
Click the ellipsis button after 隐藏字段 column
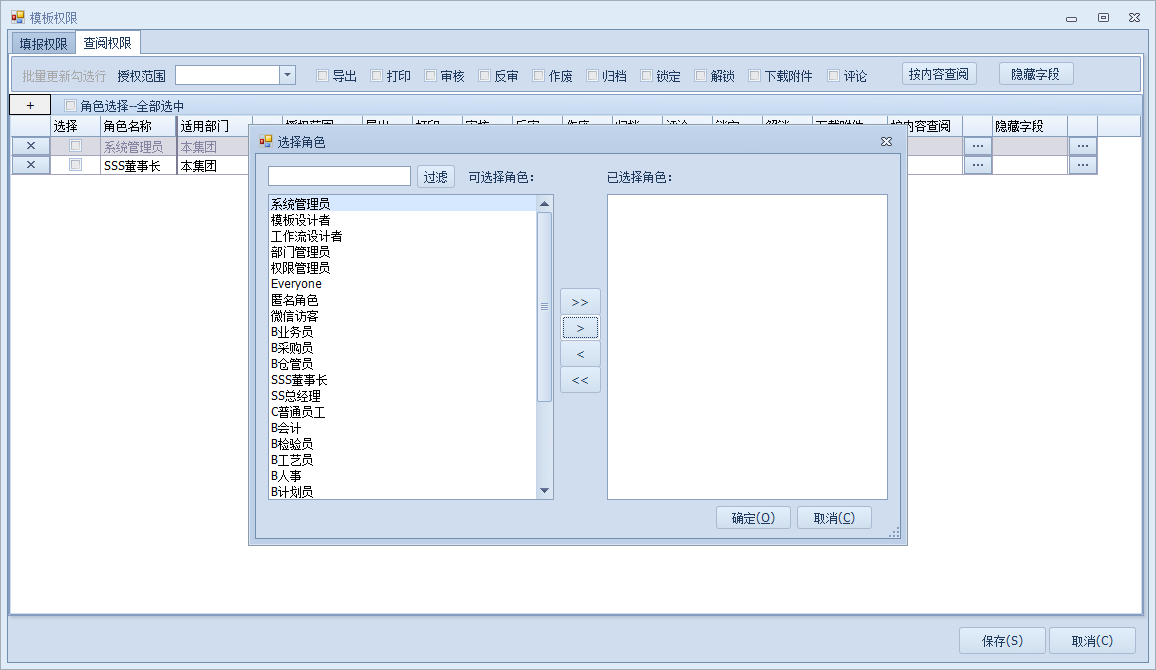pyautogui.click(x=1082, y=146)
